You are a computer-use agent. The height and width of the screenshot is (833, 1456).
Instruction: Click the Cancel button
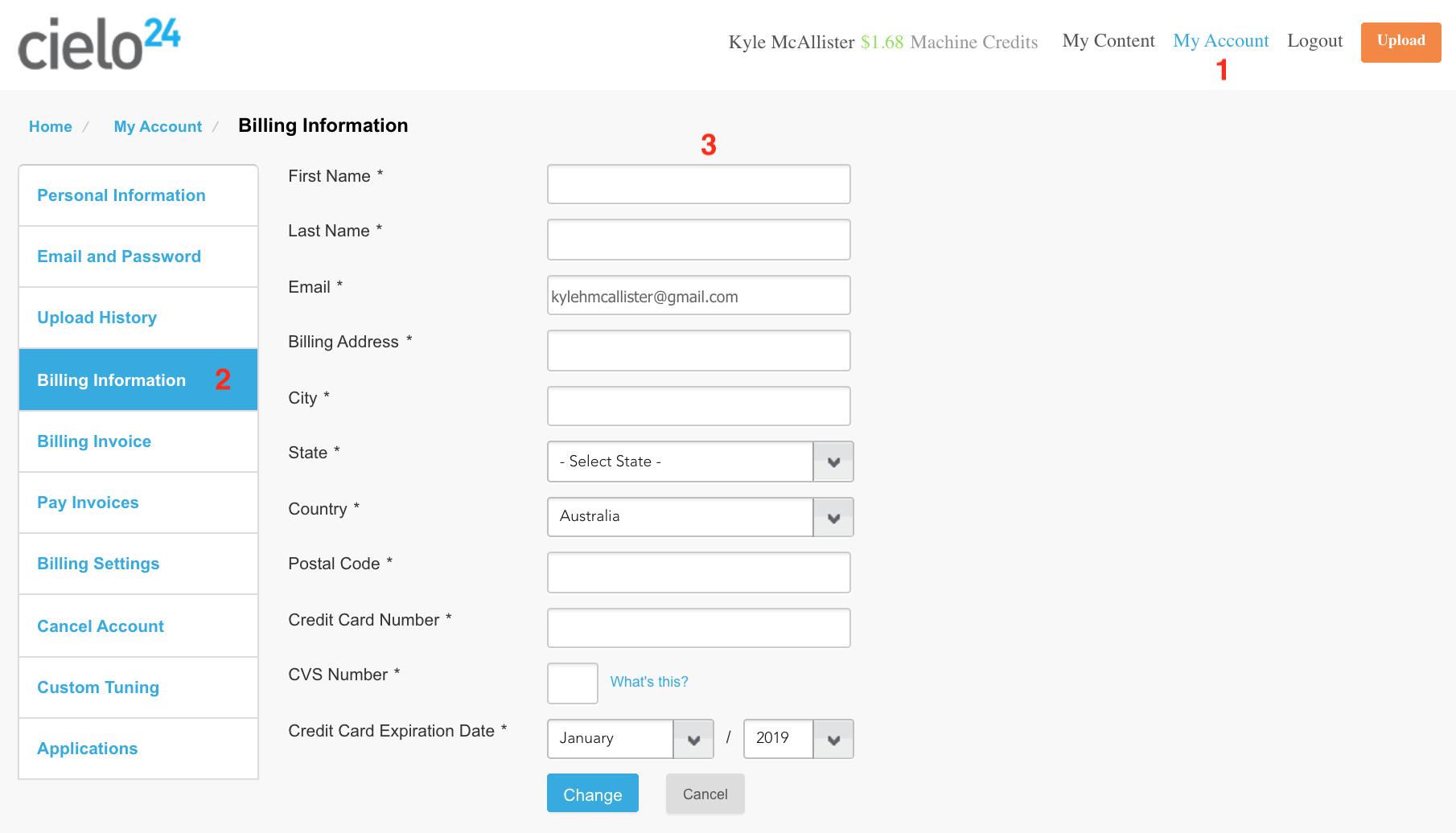point(705,794)
